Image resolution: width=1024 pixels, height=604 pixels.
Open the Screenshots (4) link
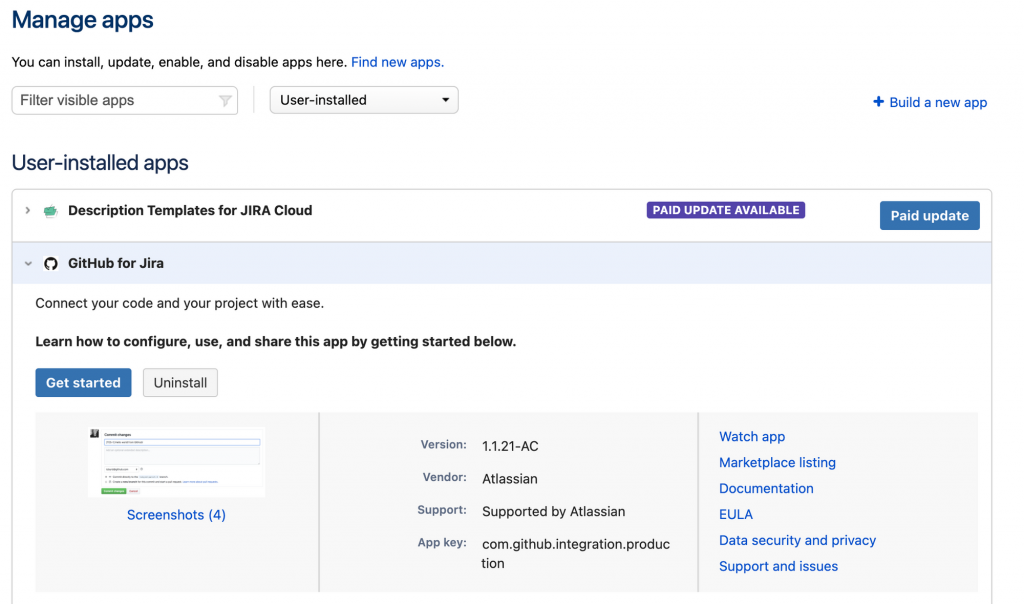pyautogui.click(x=176, y=515)
